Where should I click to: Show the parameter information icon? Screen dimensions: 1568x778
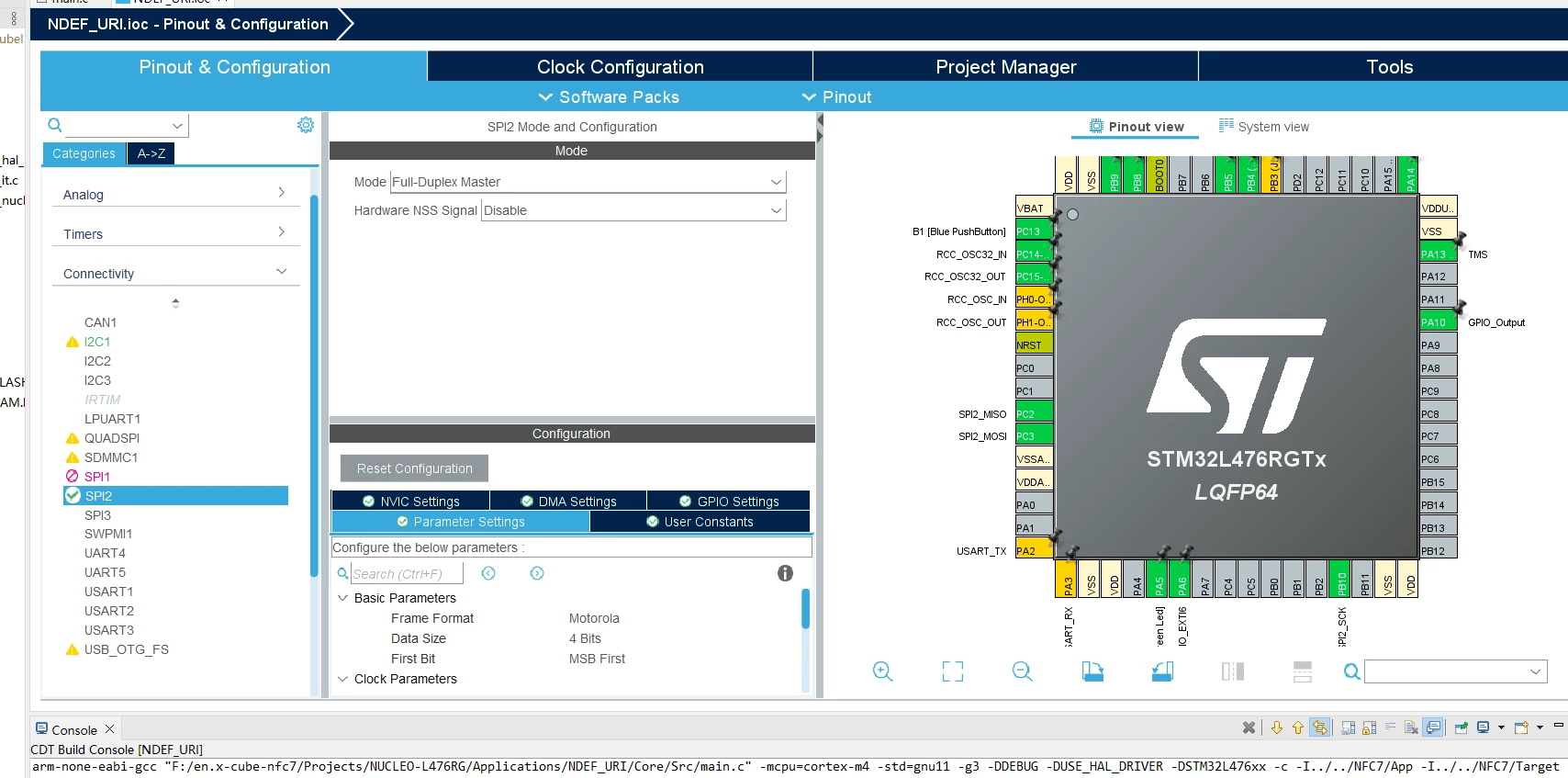(x=785, y=573)
